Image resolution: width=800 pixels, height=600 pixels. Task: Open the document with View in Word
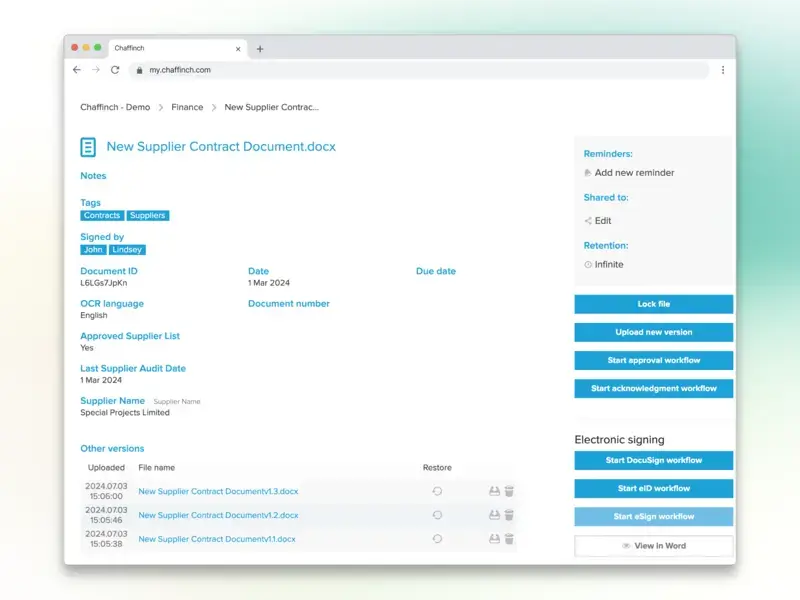(654, 546)
